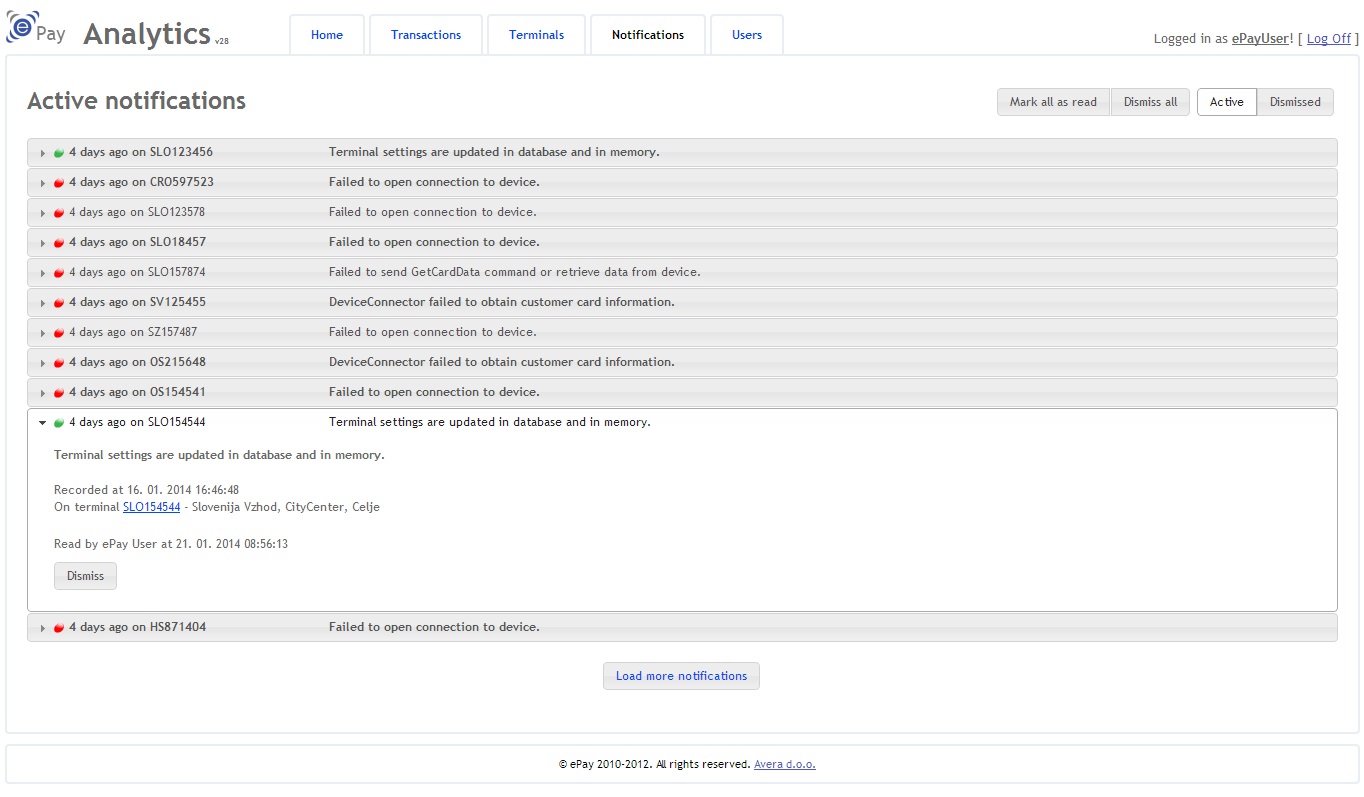Dismiss the SLO154544 notification
Viewport: 1364px width, 797px height.
(x=85, y=576)
